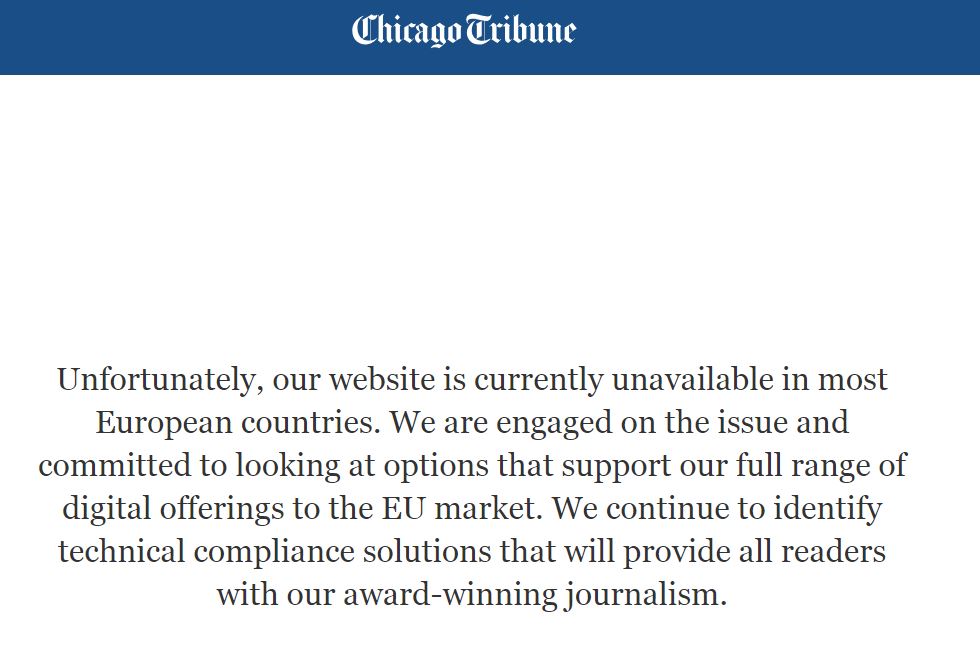The image size is (980, 669).
Task: Click the word "Unfortunately" in the message
Action: [x=156, y=380]
